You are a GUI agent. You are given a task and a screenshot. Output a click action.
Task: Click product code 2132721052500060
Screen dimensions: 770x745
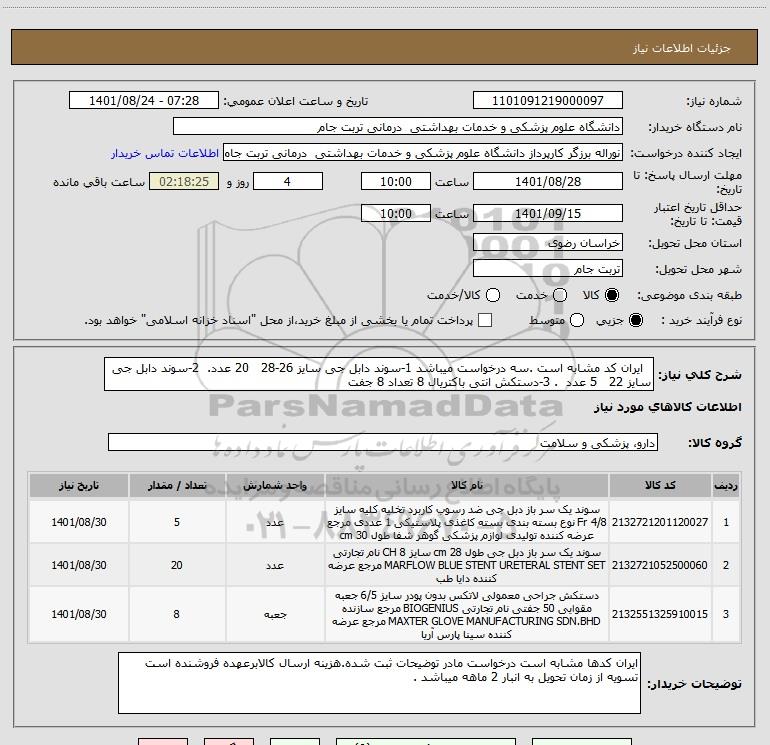point(660,565)
